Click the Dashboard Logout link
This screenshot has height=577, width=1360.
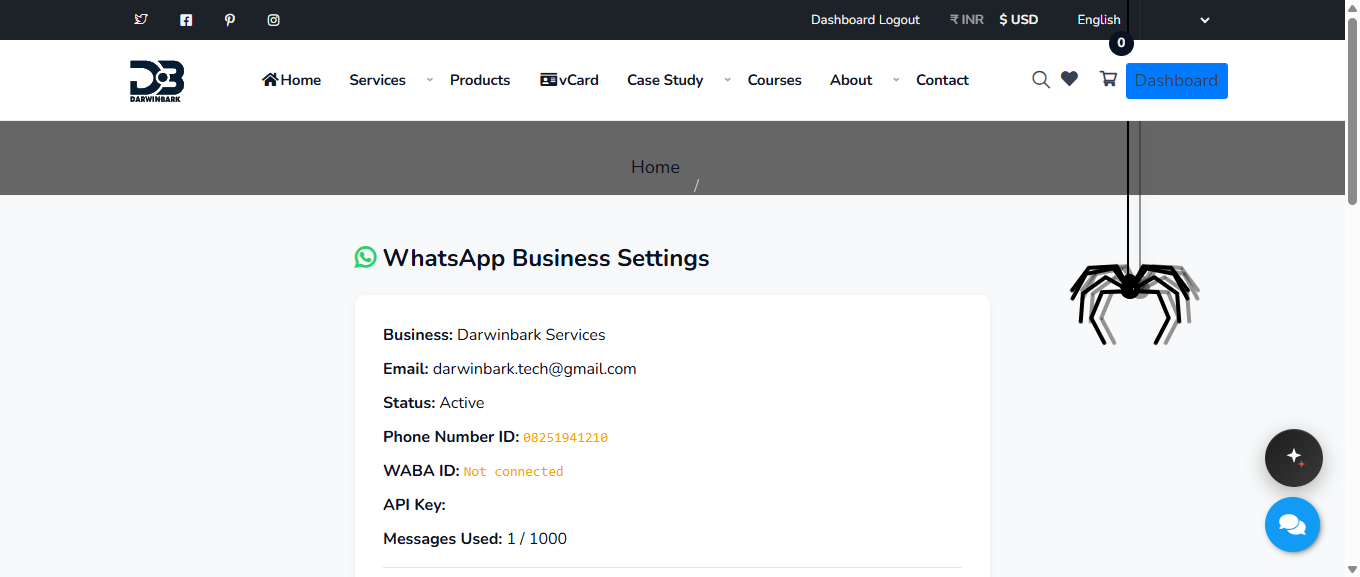click(x=865, y=20)
